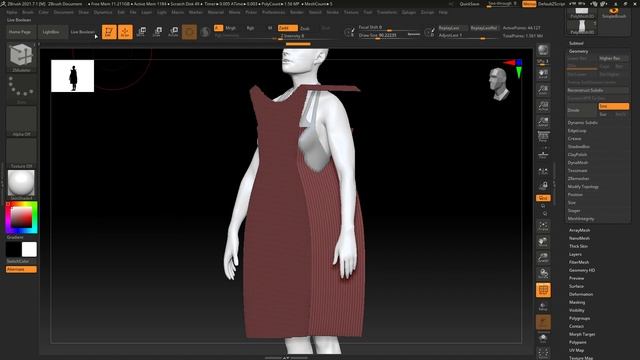Open the Render menu

[x=297, y=12]
